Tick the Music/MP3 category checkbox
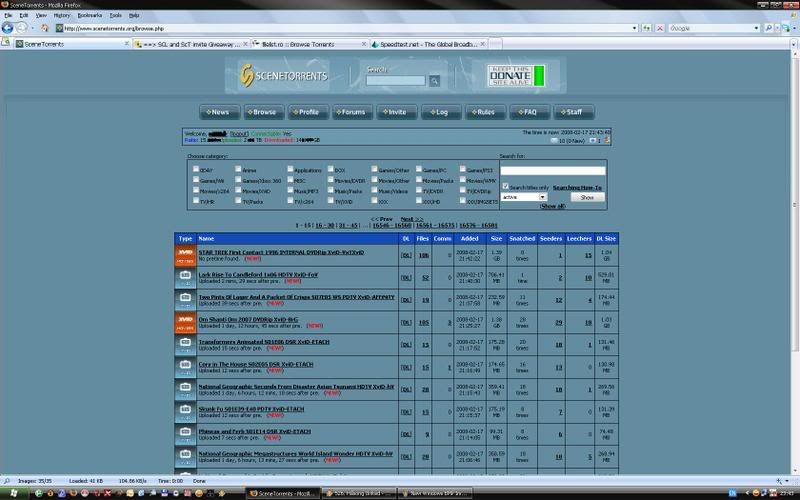 click(x=290, y=190)
